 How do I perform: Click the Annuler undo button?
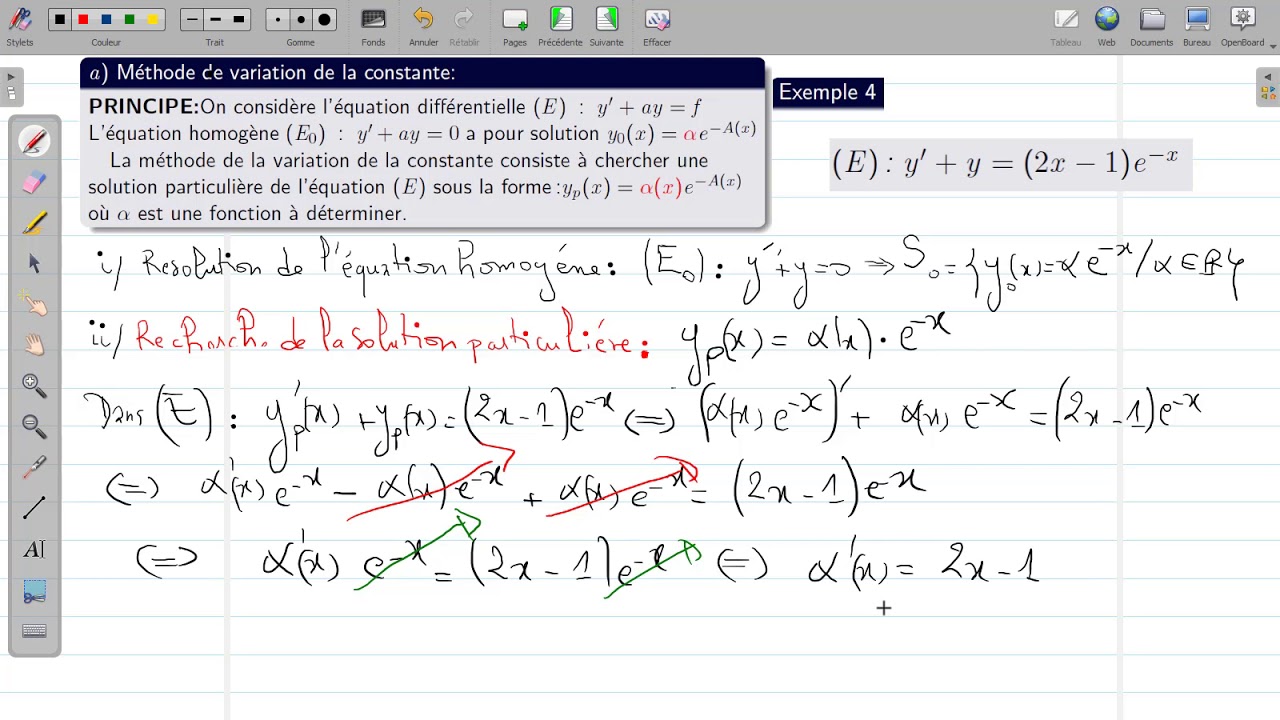point(424,26)
